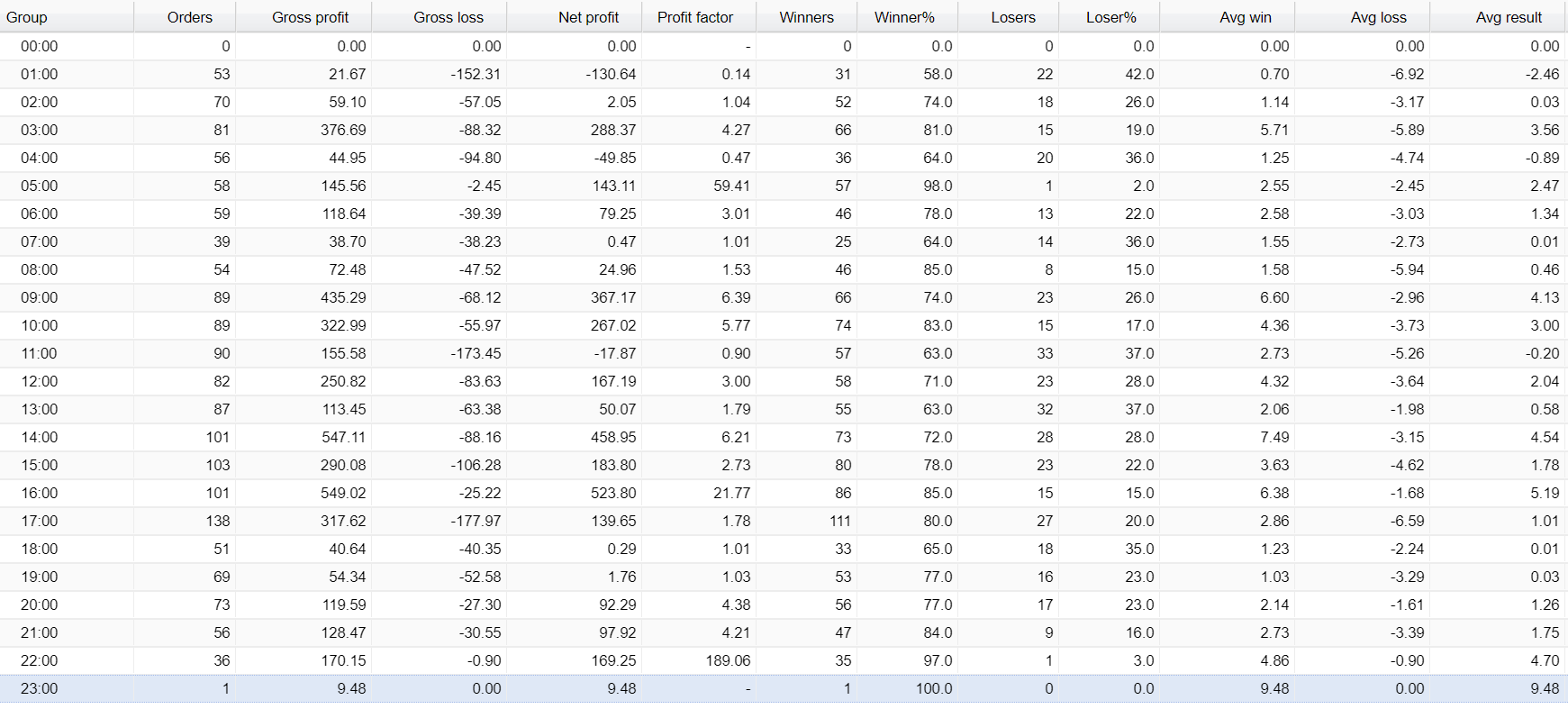Select the 10:00 group row

[784, 325]
